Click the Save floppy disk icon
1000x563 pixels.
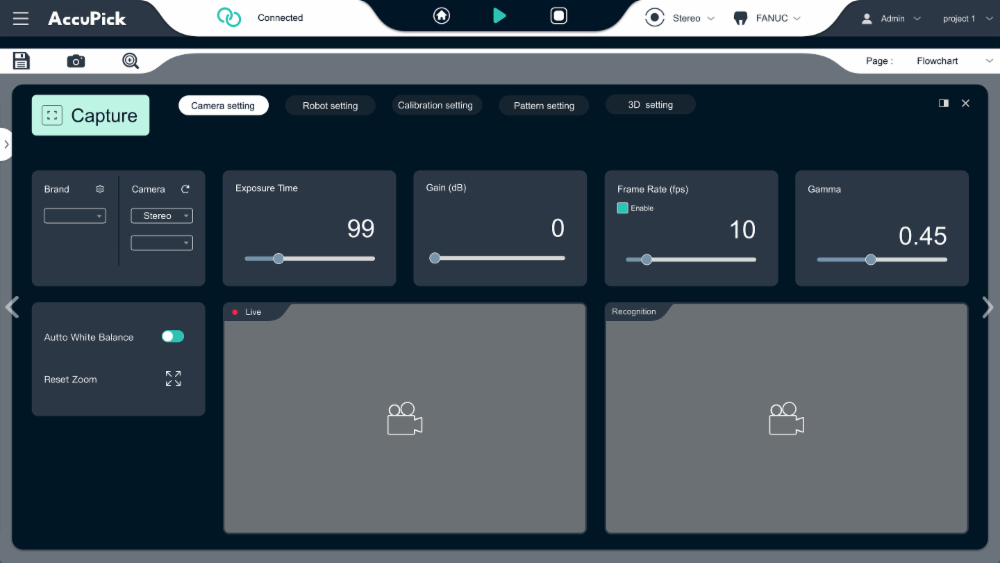(x=21, y=61)
